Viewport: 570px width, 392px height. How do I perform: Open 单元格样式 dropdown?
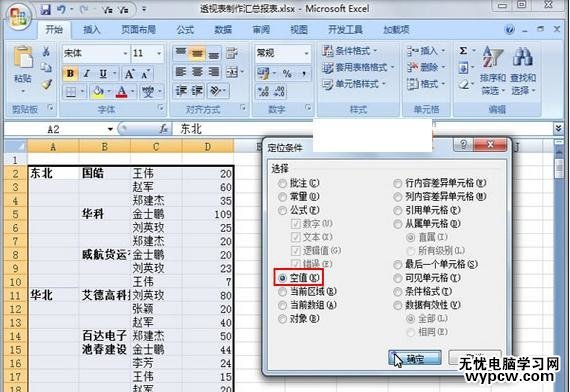click(354, 84)
